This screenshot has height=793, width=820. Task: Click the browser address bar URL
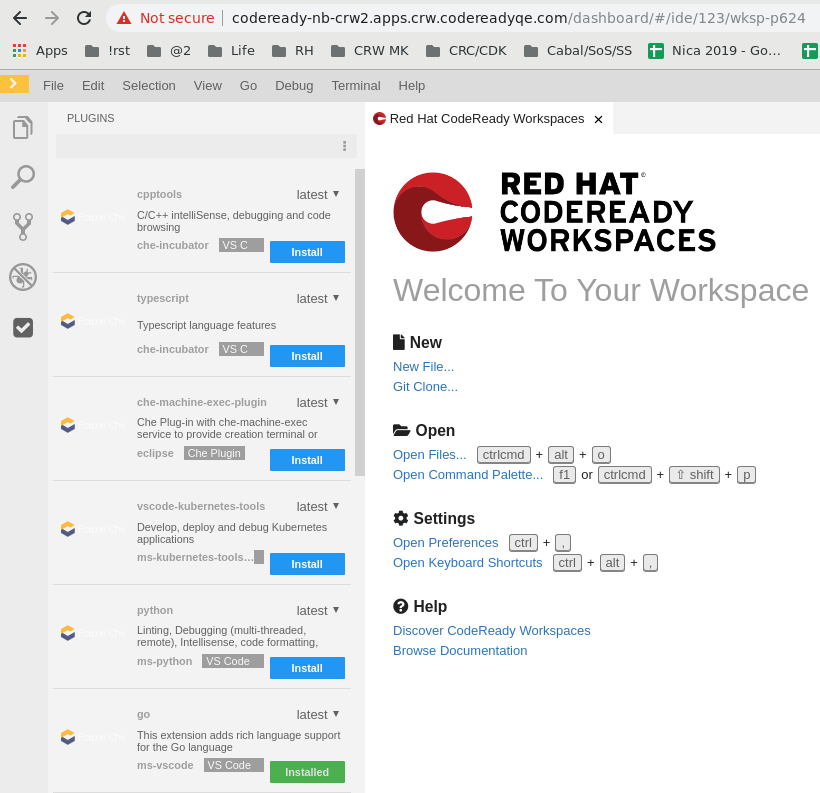click(518, 18)
